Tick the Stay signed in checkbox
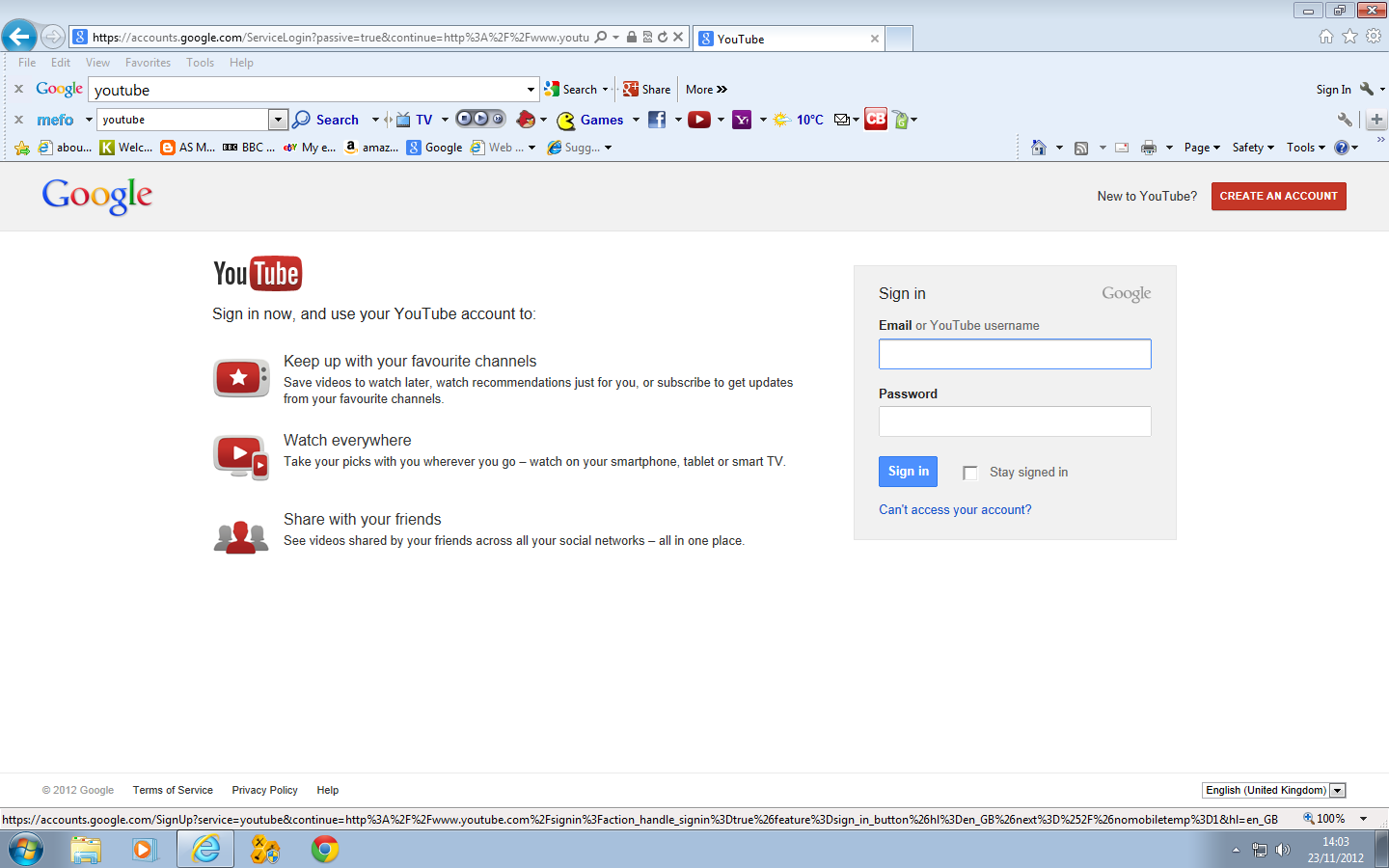The width and height of the screenshot is (1389, 868). pyautogui.click(x=970, y=473)
